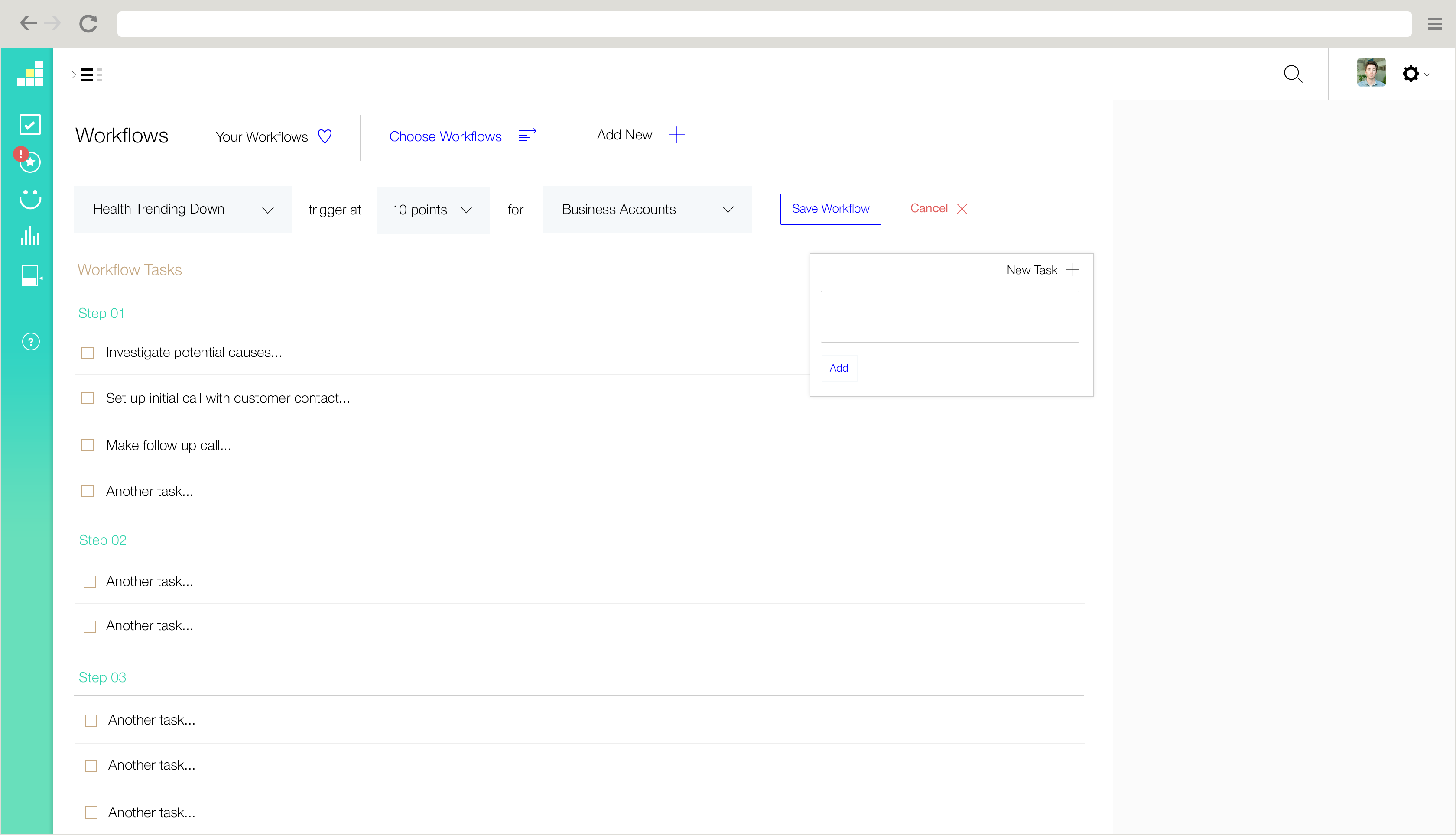
Task: Click the browser forward arrow
Action: point(52,23)
